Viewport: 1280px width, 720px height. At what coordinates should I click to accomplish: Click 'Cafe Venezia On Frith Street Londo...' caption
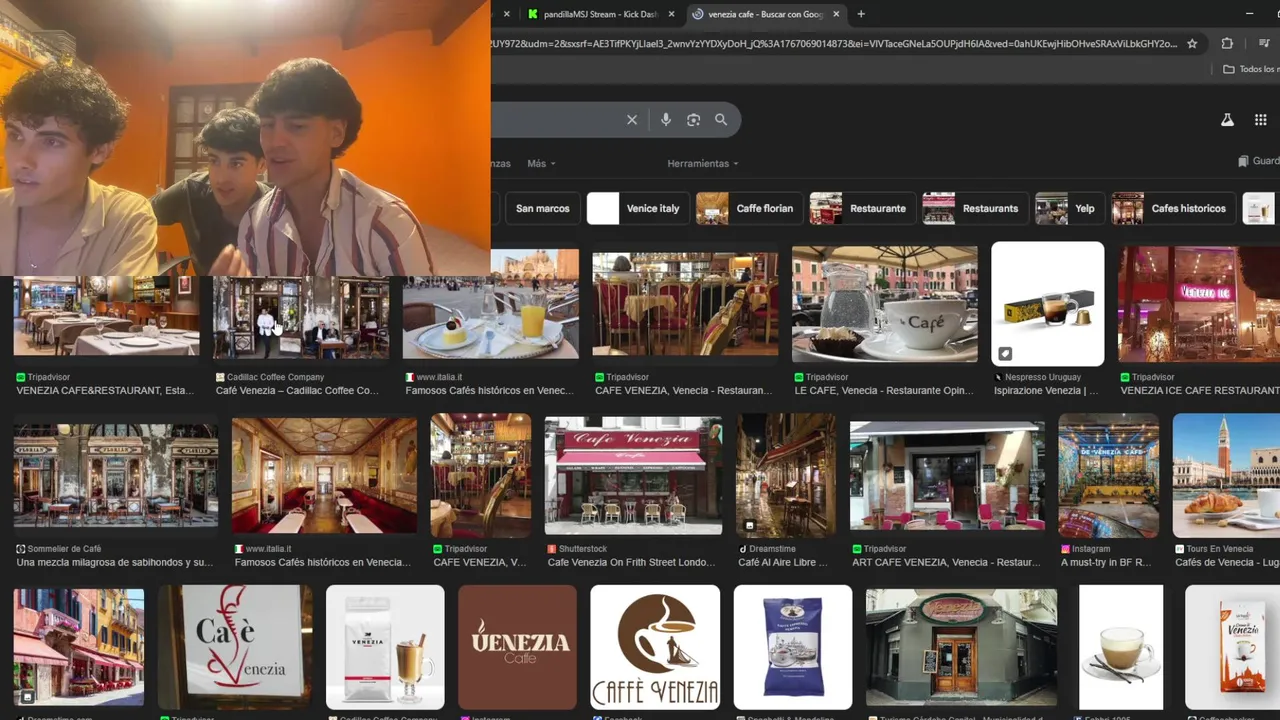click(x=632, y=563)
